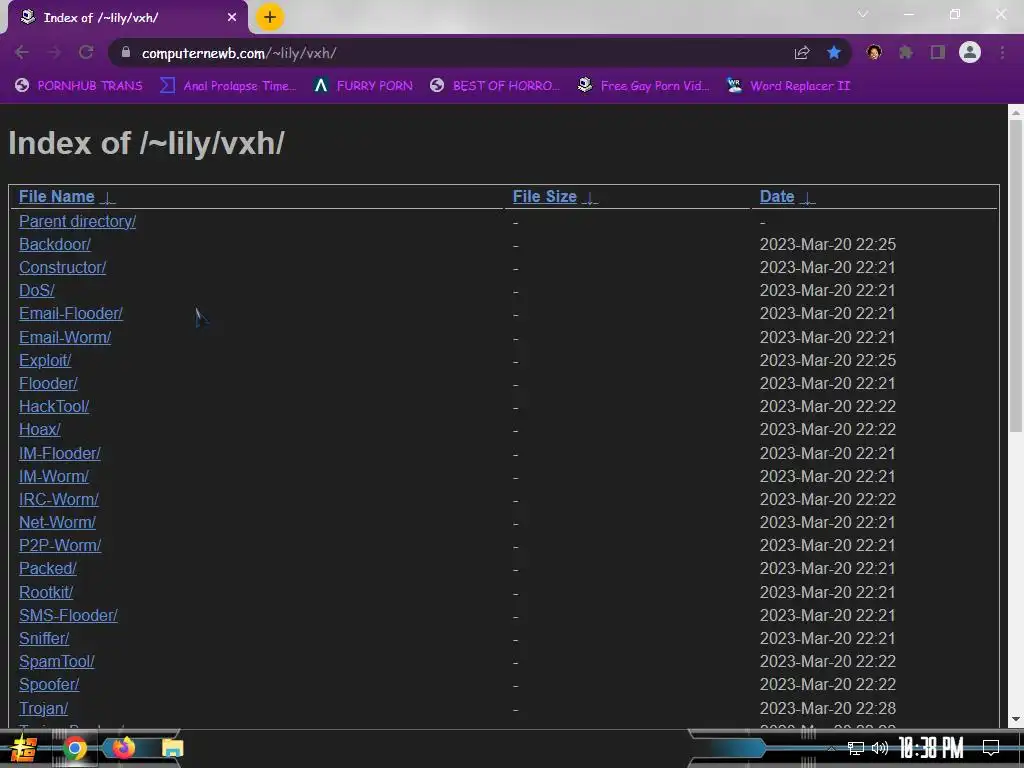Open the Chrome three-dot menu
The width and height of the screenshot is (1024, 768).
coord(1002,52)
